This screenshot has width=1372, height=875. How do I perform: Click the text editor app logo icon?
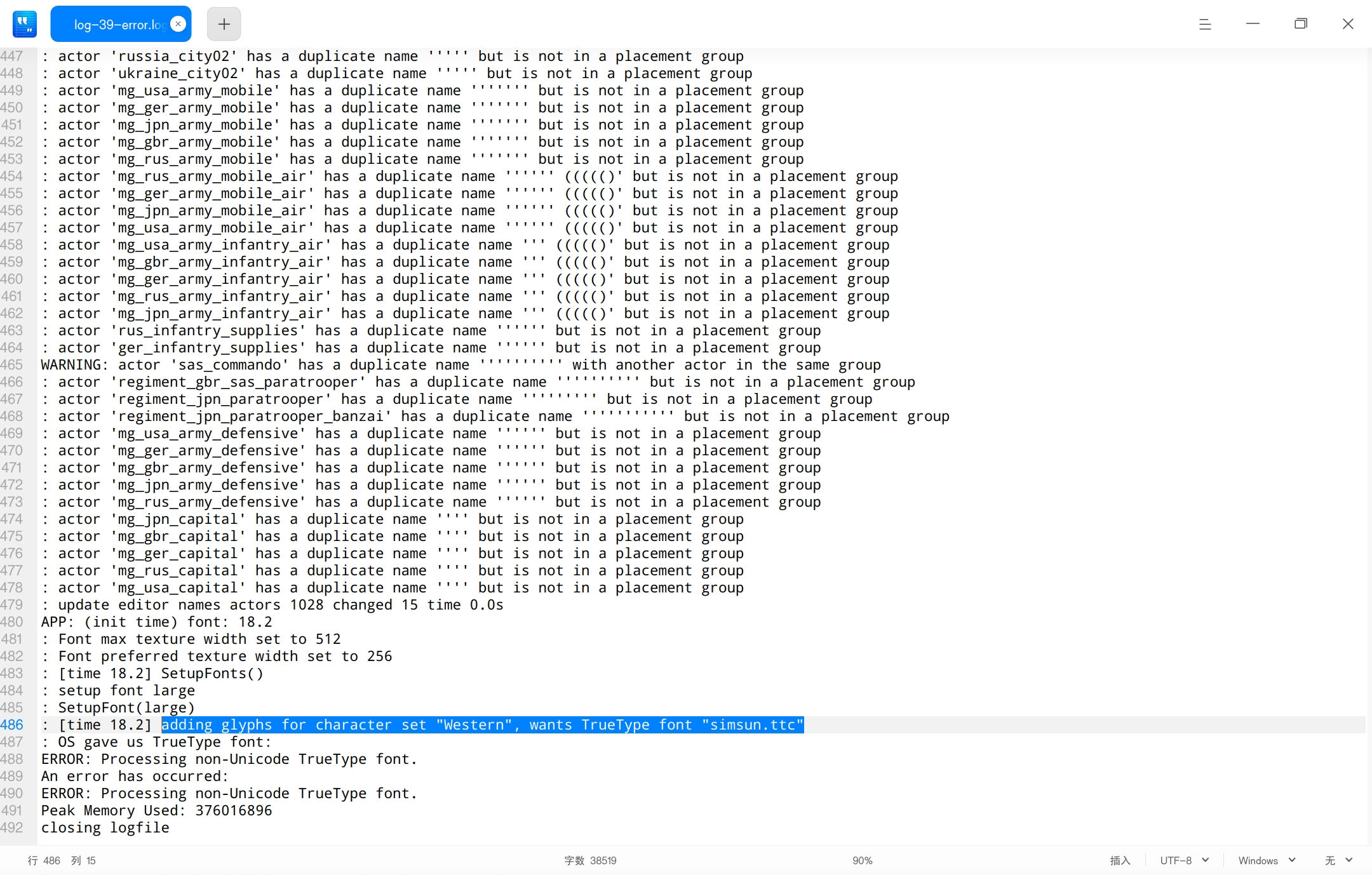(x=25, y=24)
